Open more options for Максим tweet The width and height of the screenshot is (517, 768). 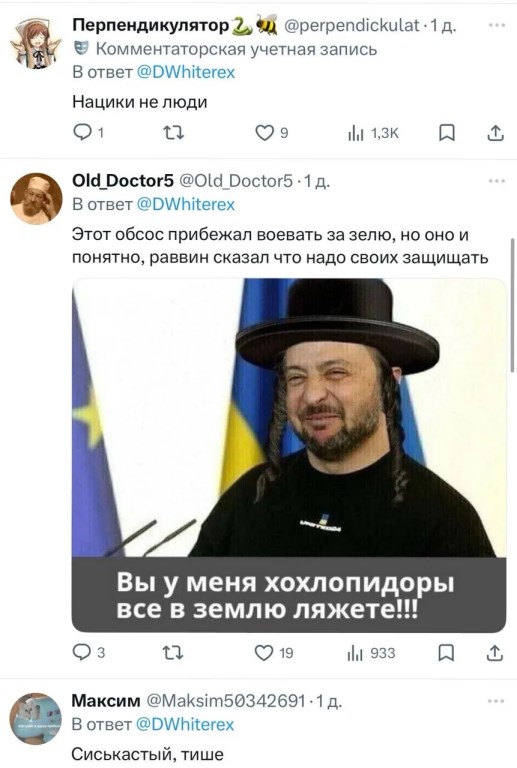[x=495, y=701]
